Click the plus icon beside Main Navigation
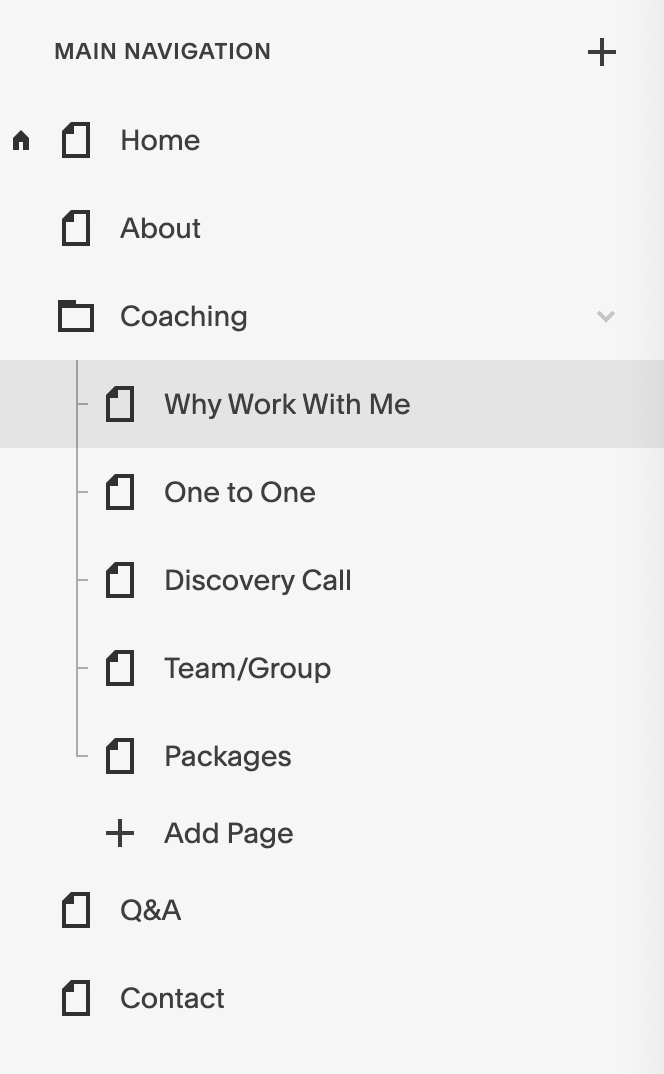This screenshot has height=1074, width=664. pyautogui.click(x=602, y=52)
